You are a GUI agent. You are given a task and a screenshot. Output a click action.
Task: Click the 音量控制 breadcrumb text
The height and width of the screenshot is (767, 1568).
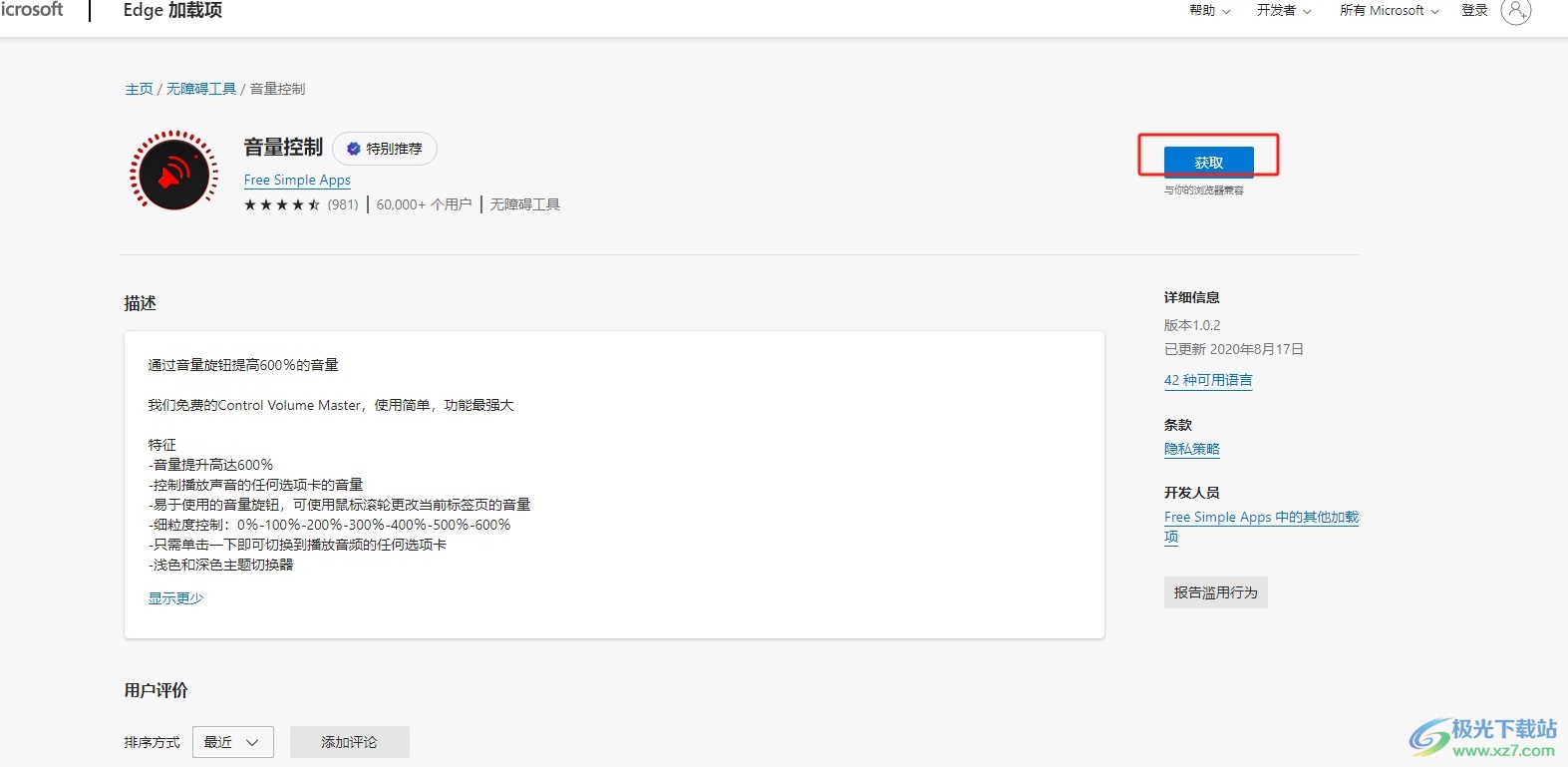(x=277, y=89)
